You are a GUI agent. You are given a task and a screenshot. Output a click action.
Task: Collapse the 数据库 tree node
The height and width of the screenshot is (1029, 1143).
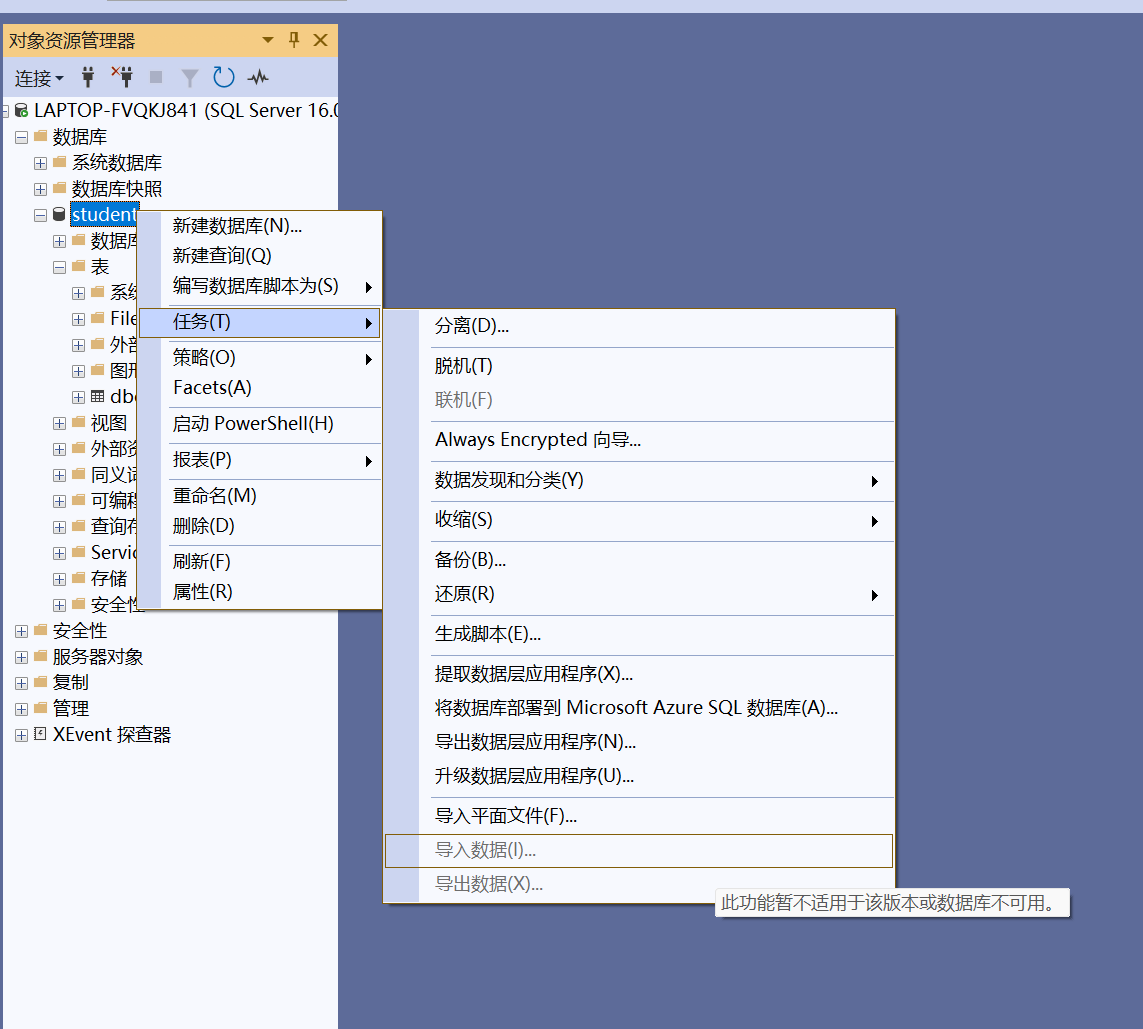(22, 136)
